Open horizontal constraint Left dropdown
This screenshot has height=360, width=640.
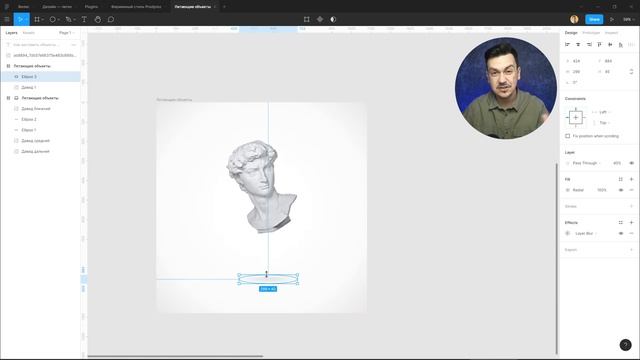(604, 112)
